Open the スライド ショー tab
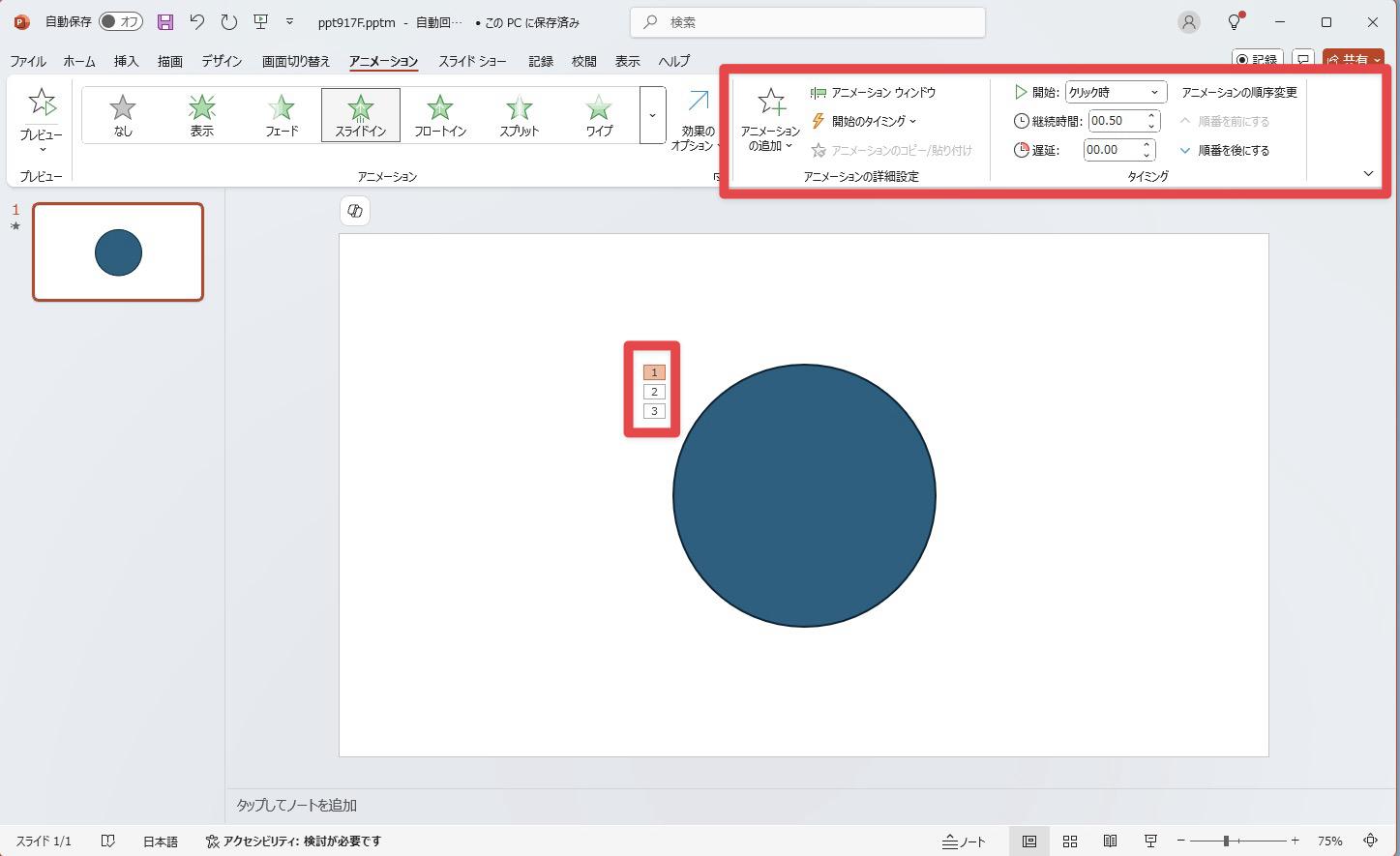 [472, 61]
